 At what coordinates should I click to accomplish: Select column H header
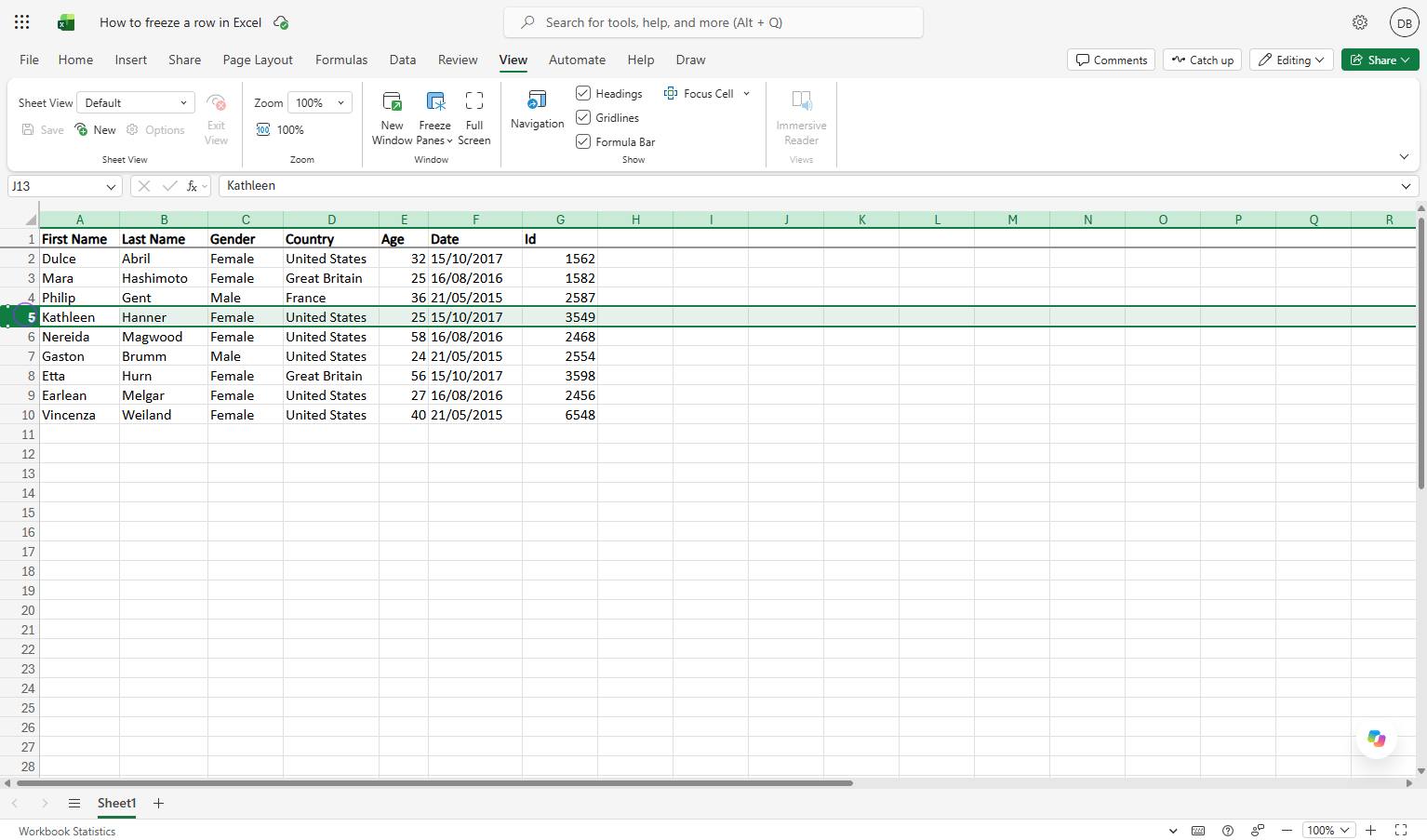635,220
